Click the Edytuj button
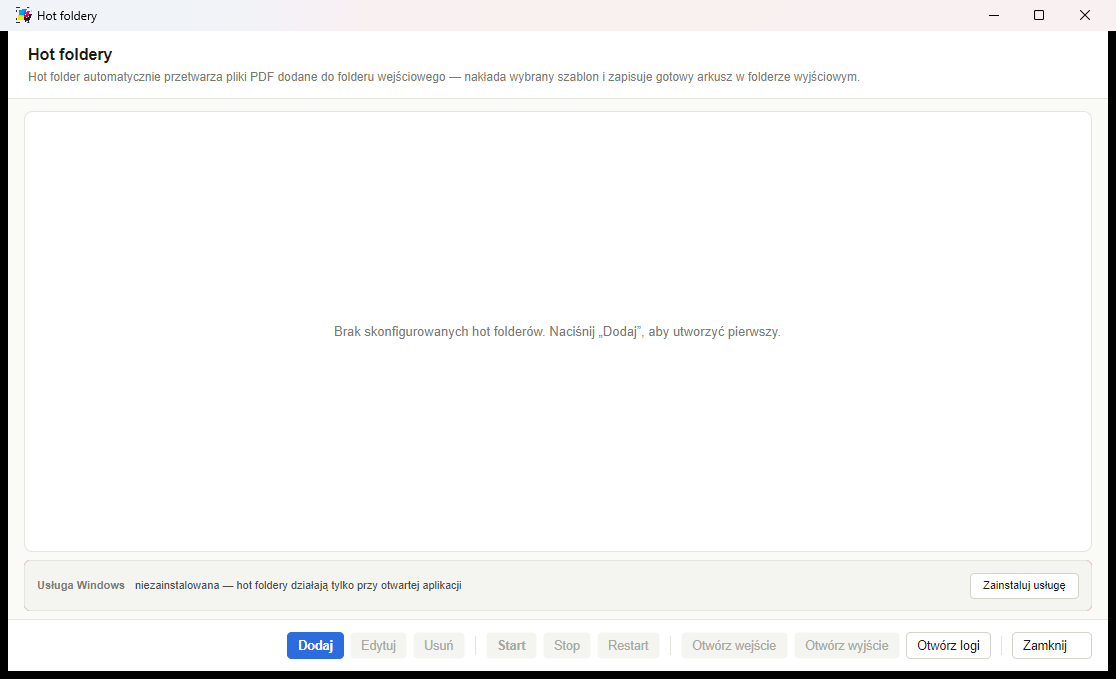Viewport: 1116px width, 679px height. pyautogui.click(x=378, y=646)
